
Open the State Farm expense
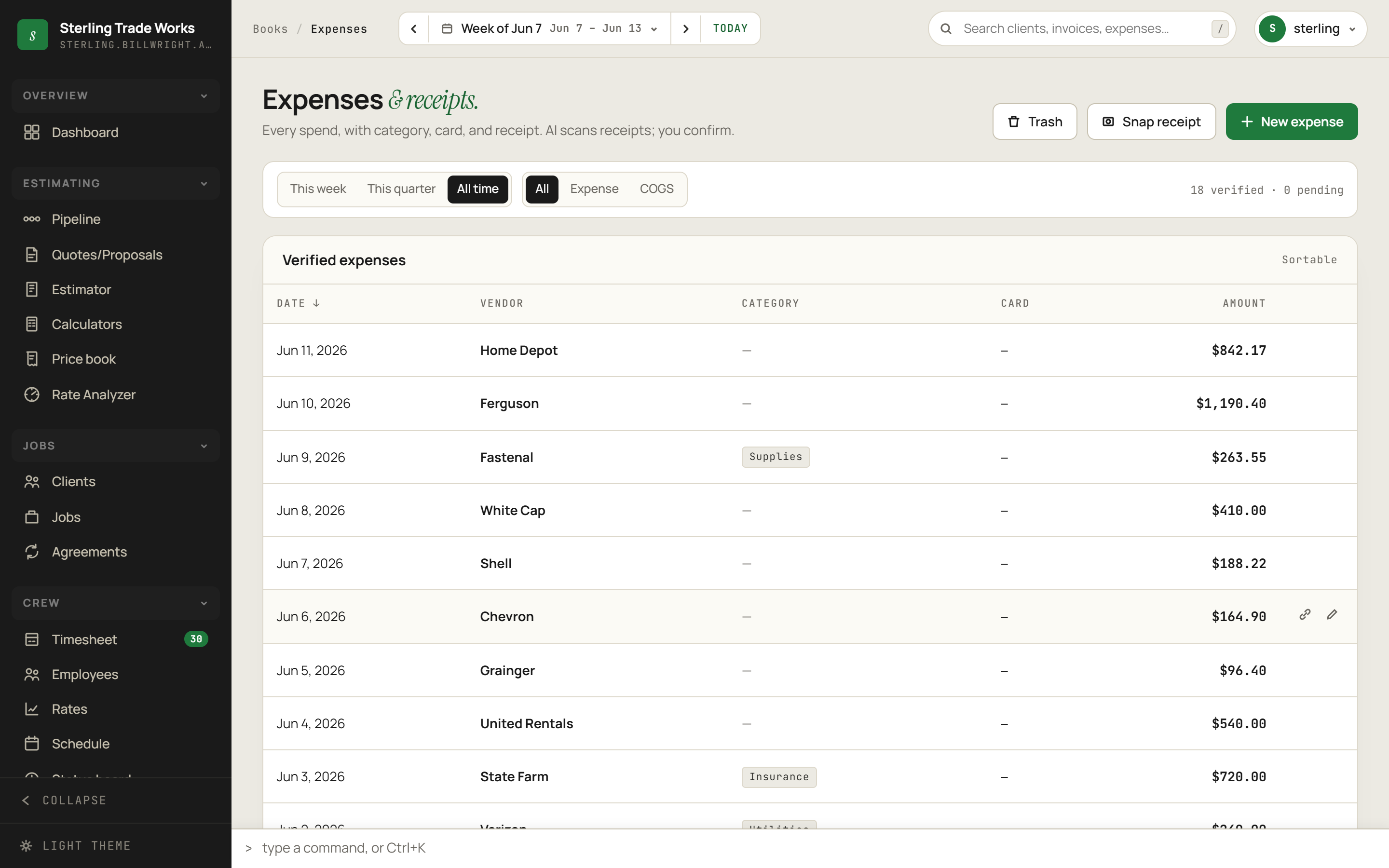810,777
